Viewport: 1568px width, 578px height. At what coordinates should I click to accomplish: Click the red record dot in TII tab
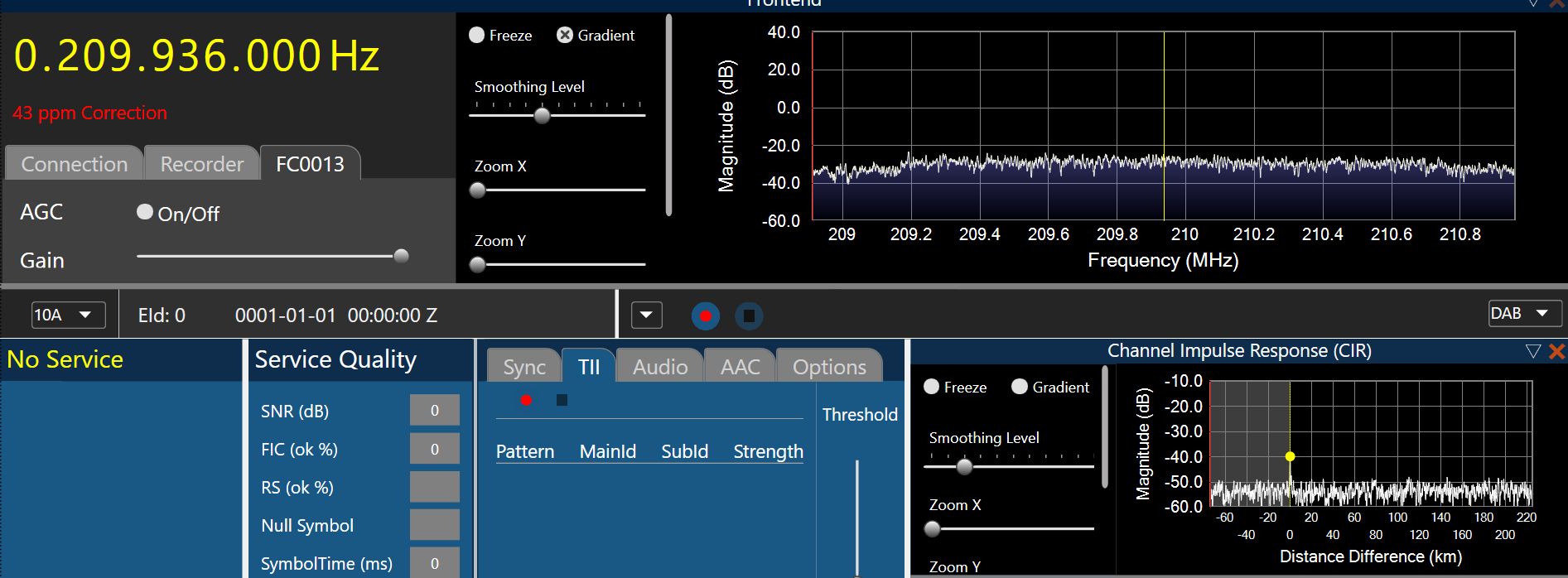(x=526, y=400)
